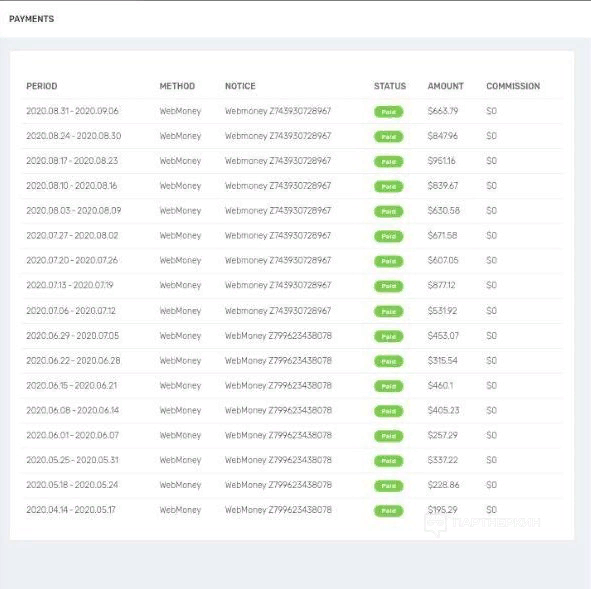Click Paid badge in the $877.12 row
The image size is (591, 589).
point(389,286)
